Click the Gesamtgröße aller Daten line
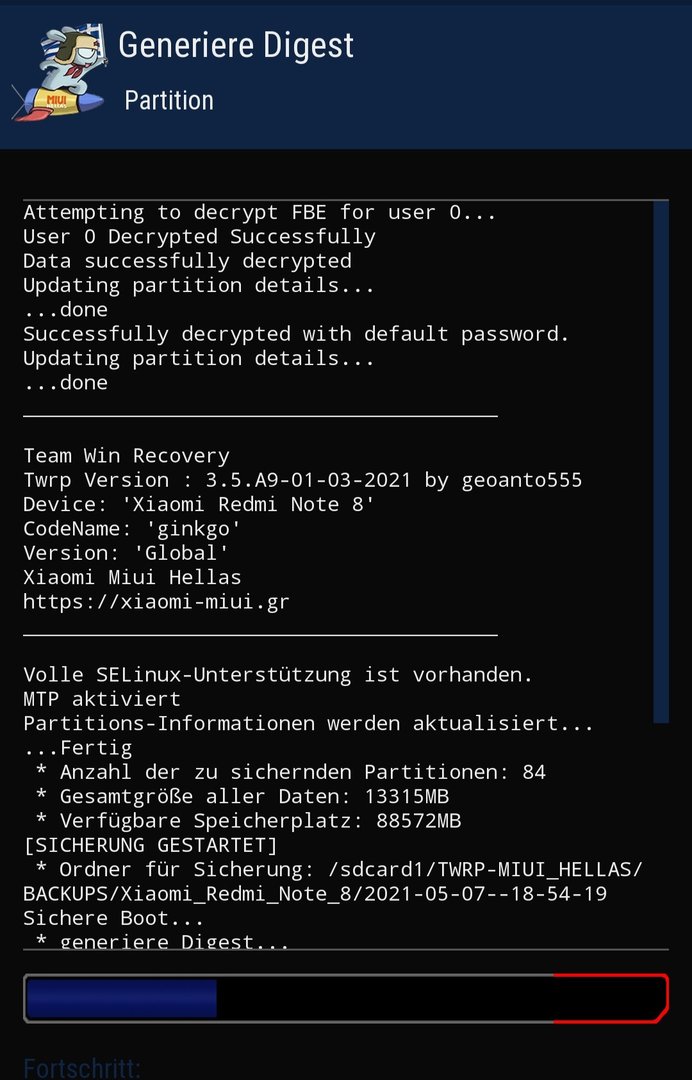This screenshot has width=692, height=1080. (242, 797)
